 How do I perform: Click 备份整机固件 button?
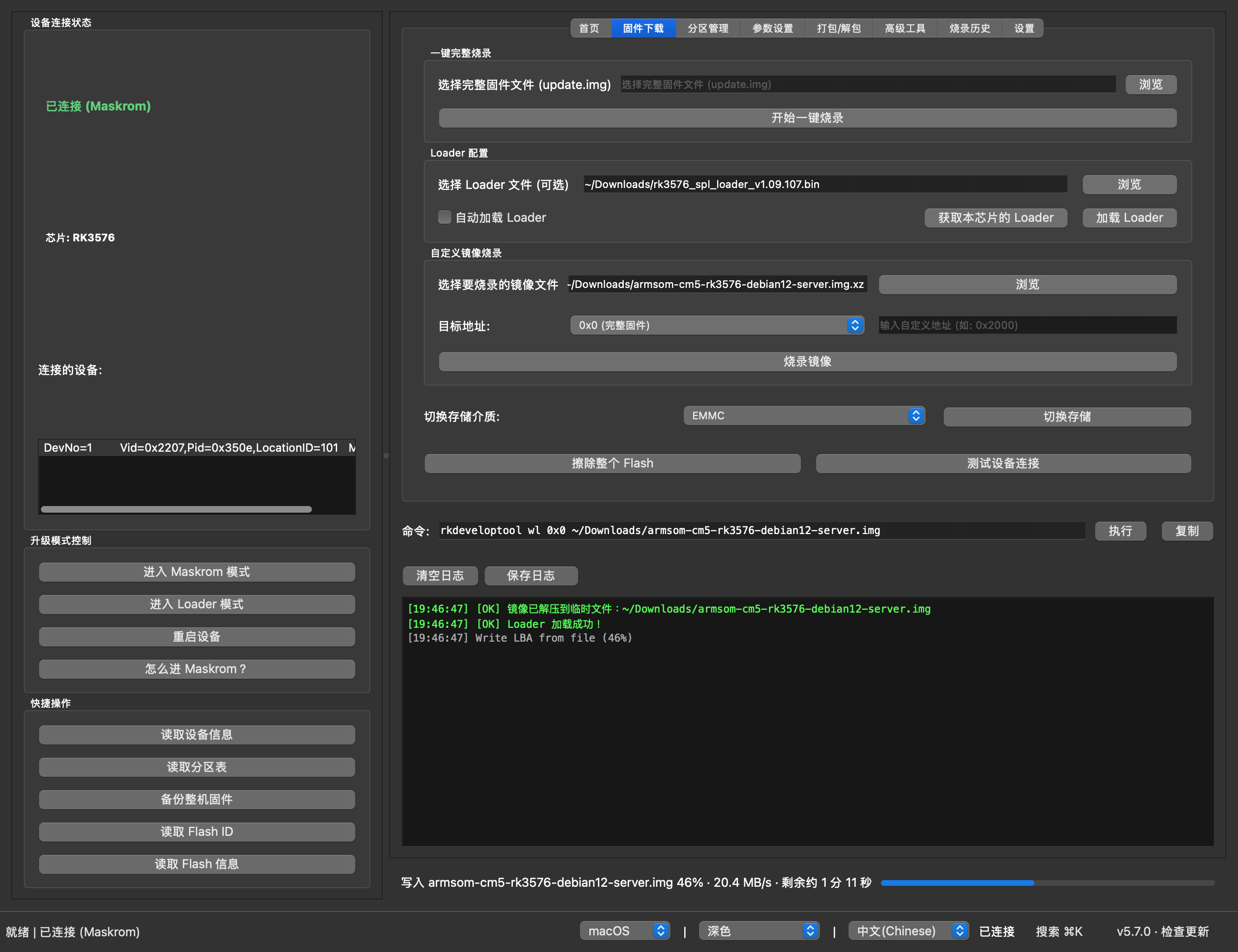pyautogui.click(x=197, y=800)
